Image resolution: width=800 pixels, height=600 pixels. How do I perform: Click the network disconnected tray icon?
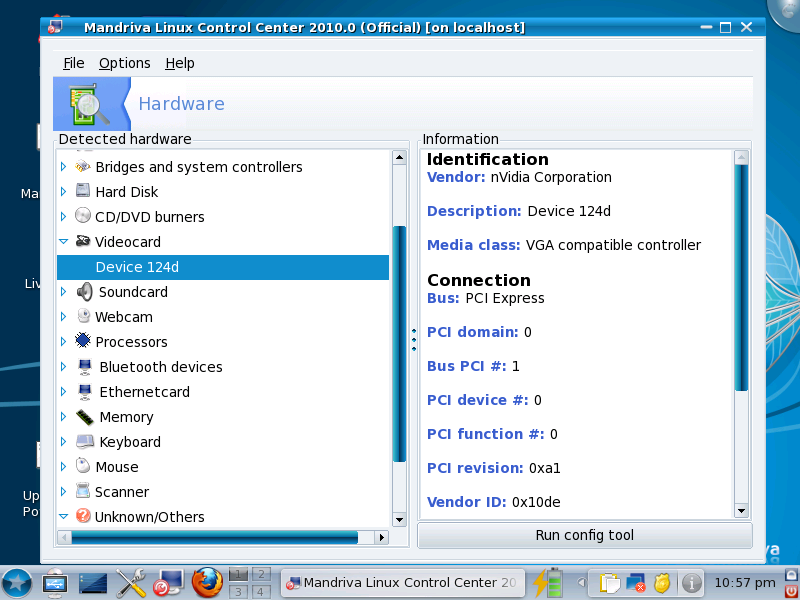tap(636, 583)
